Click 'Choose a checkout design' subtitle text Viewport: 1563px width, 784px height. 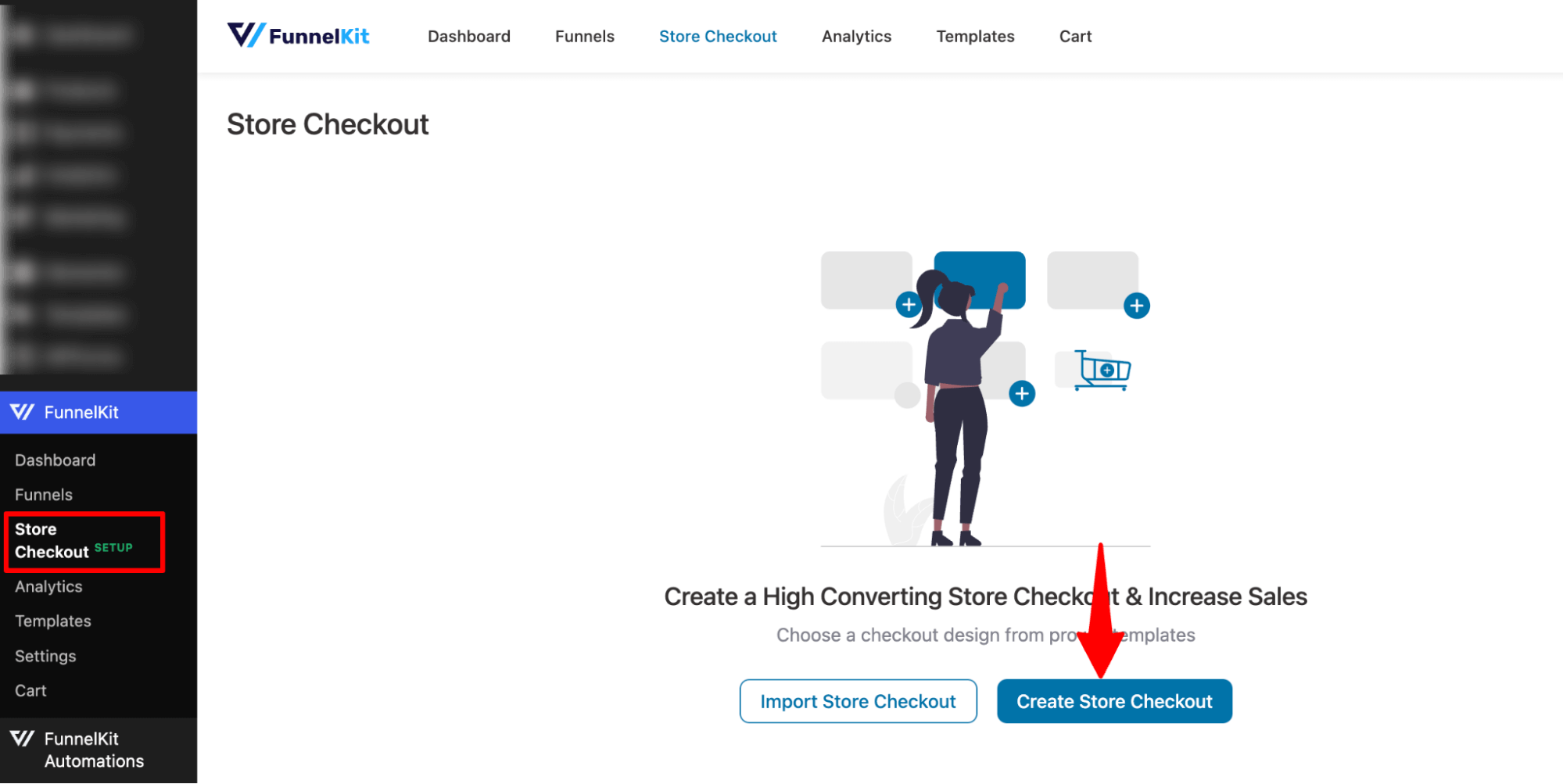coord(985,635)
